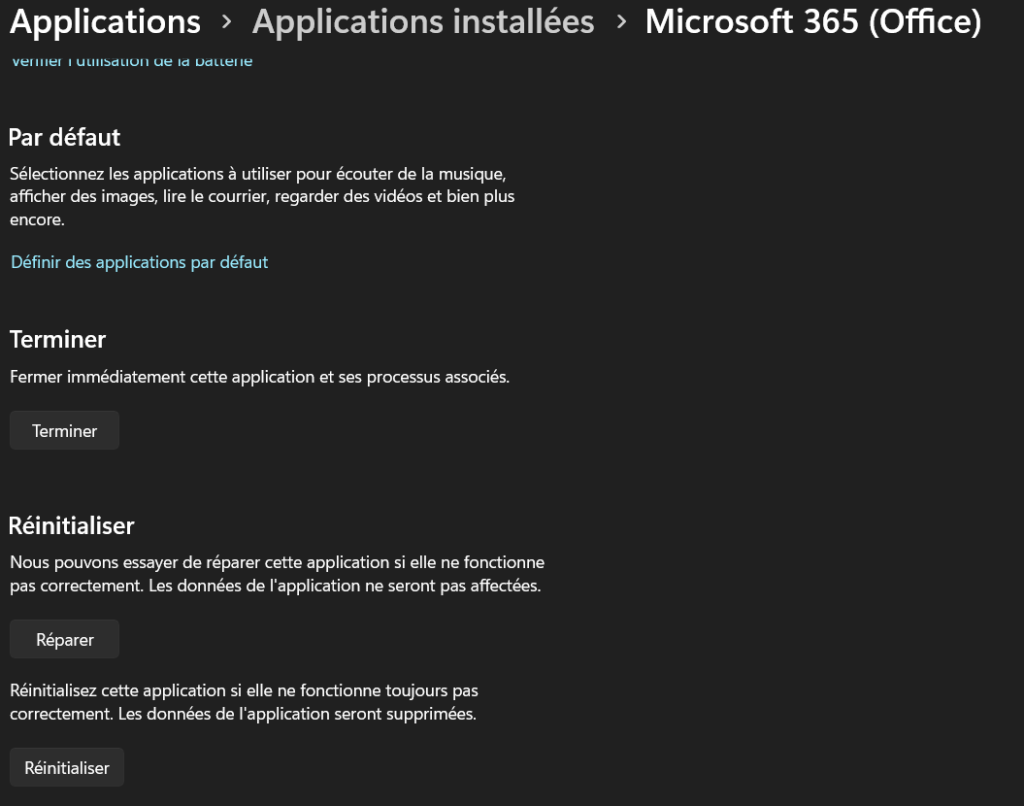Viewport: 1024px width, 806px height.
Task: Select the Terminer section heading
Action: coord(57,340)
